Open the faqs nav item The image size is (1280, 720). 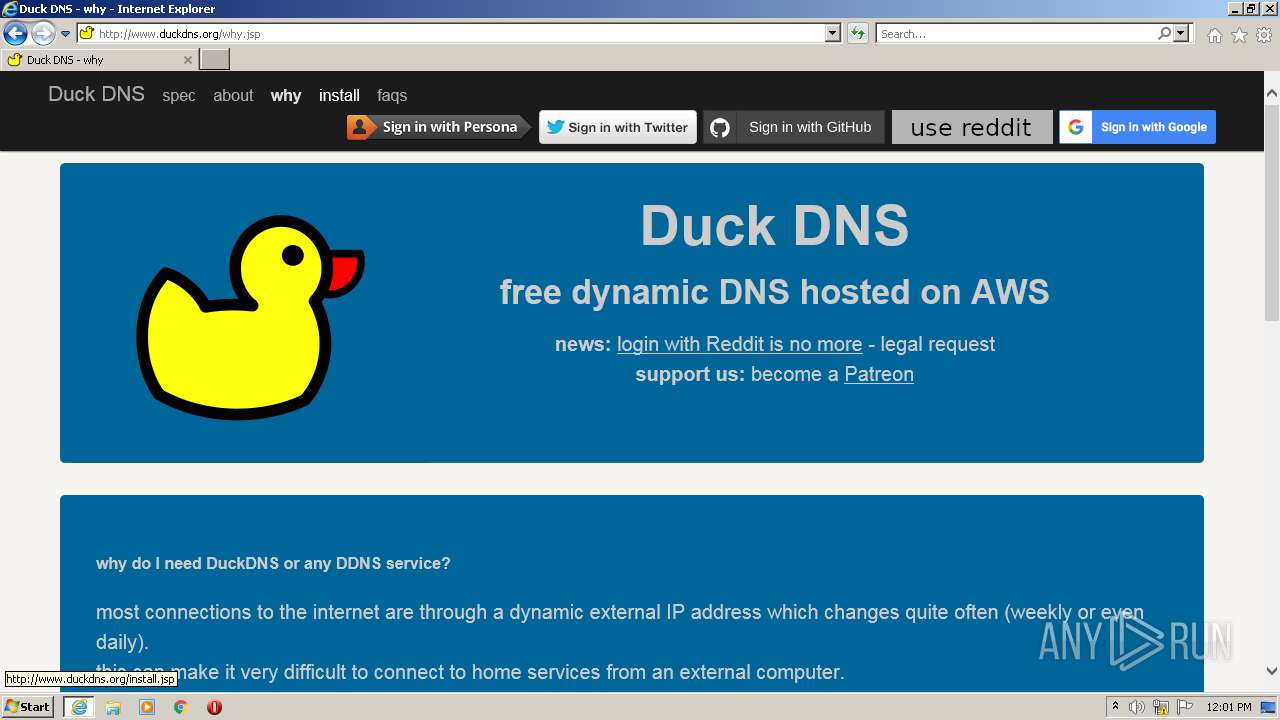[392, 95]
